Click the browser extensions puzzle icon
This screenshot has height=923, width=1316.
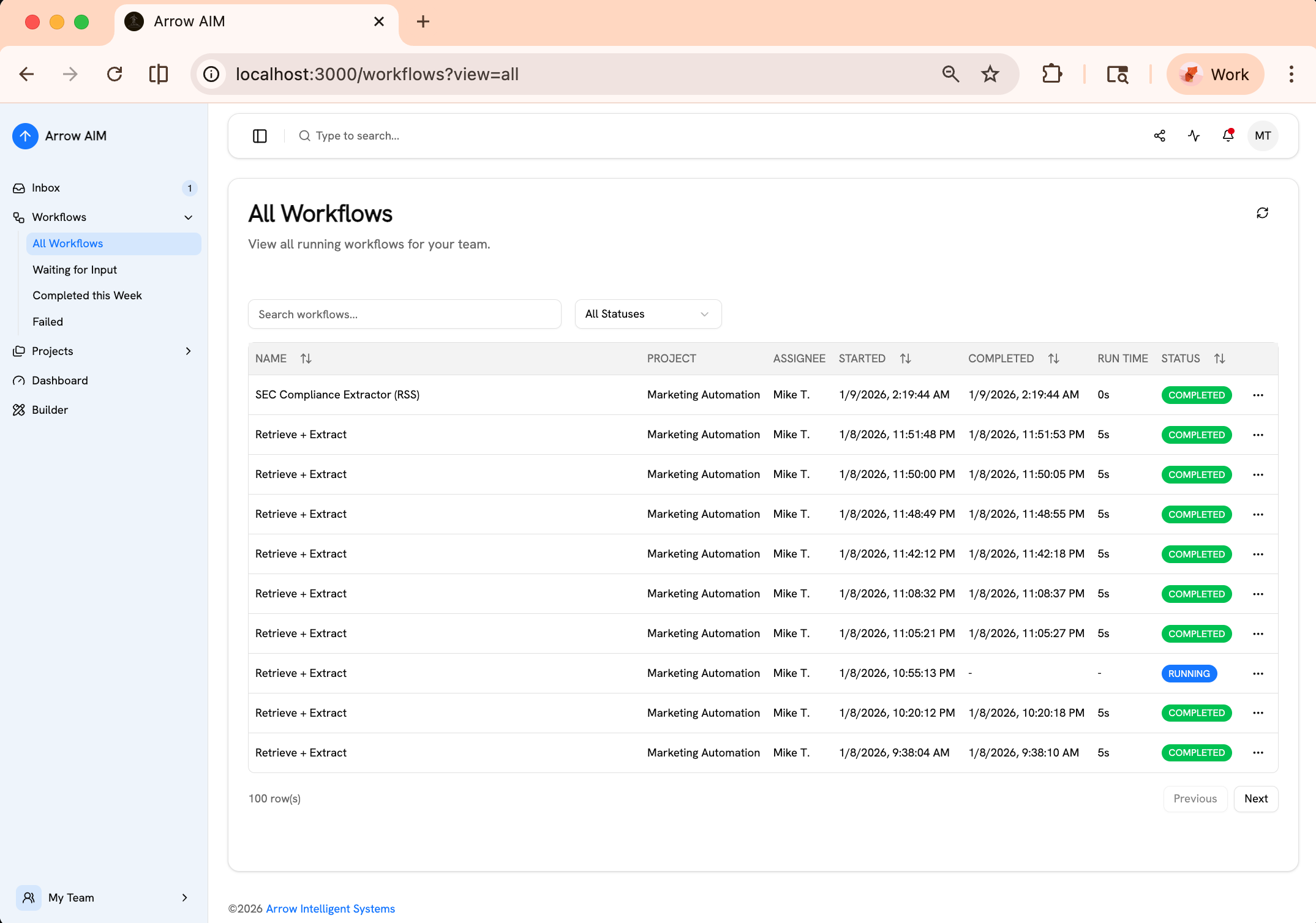click(1051, 74)
